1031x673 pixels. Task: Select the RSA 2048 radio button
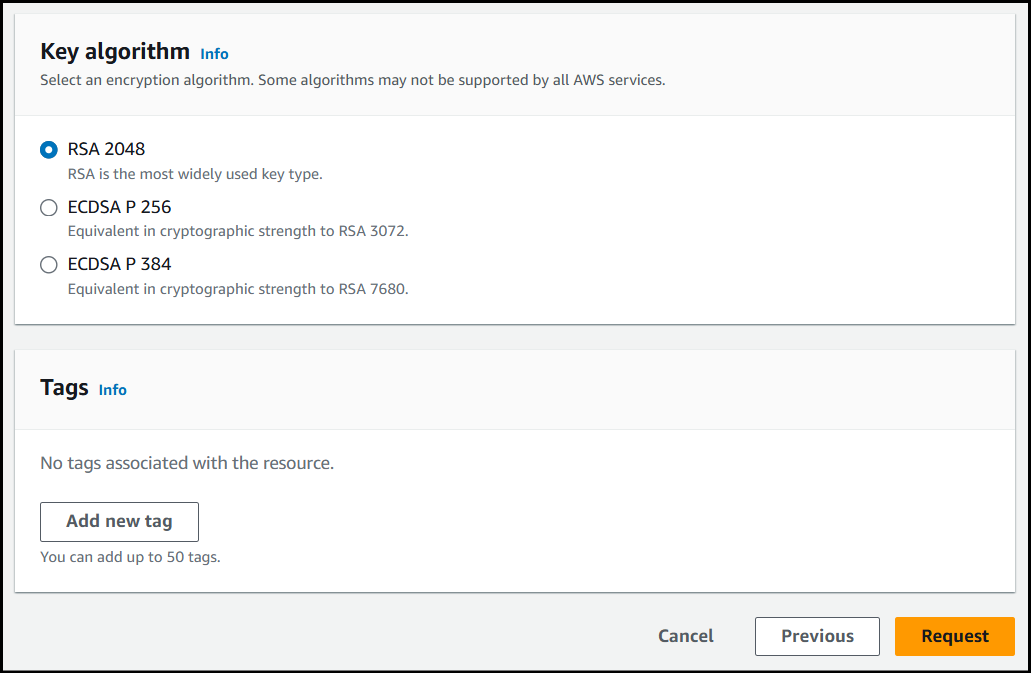pos(48,150)
